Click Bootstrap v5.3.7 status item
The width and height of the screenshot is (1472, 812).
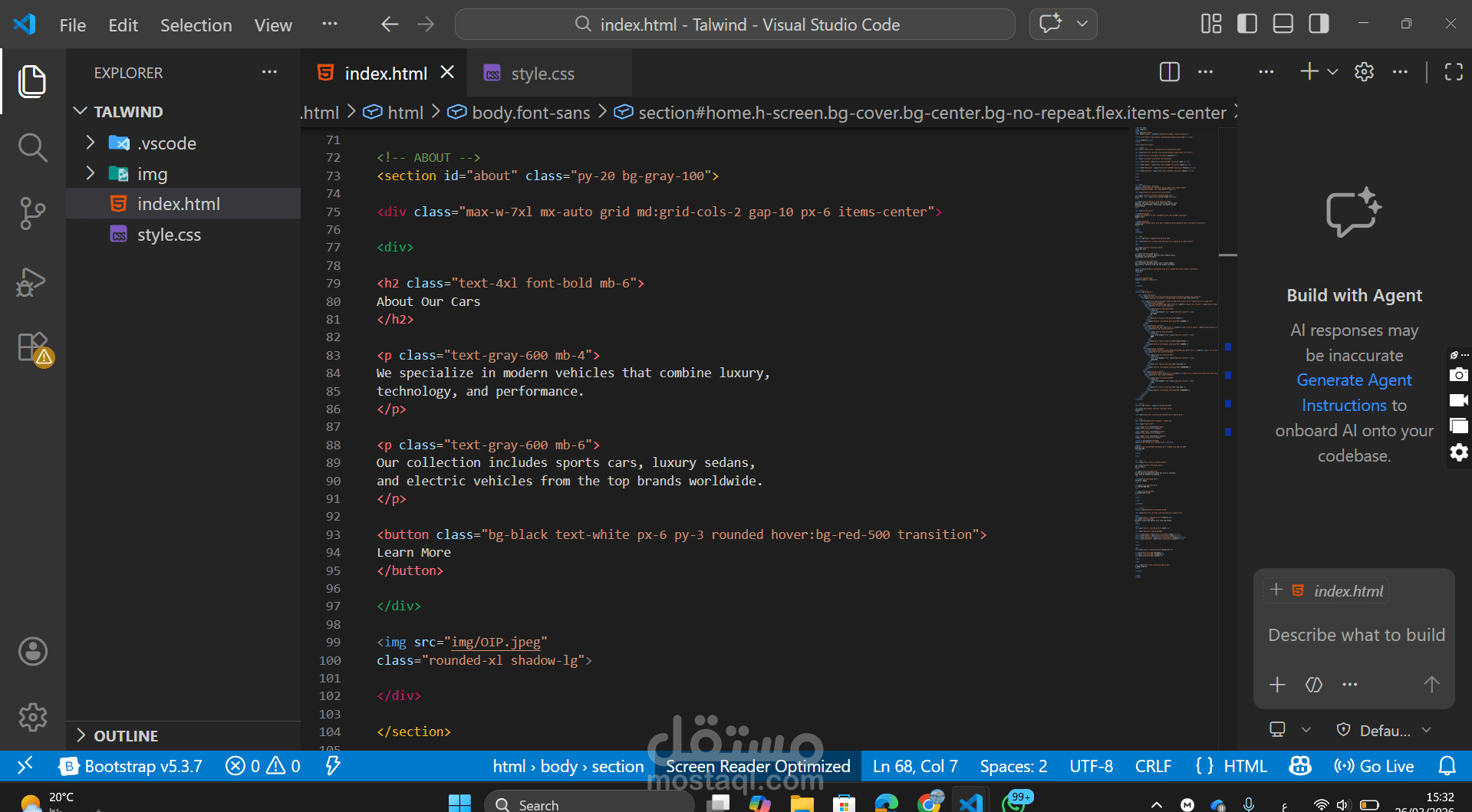click(131, 766)
